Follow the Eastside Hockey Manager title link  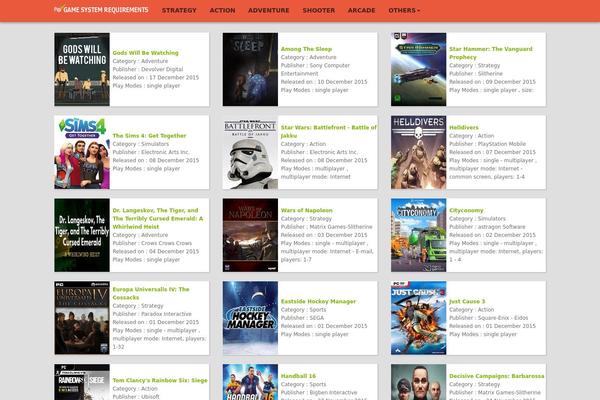tap(318, 301)
